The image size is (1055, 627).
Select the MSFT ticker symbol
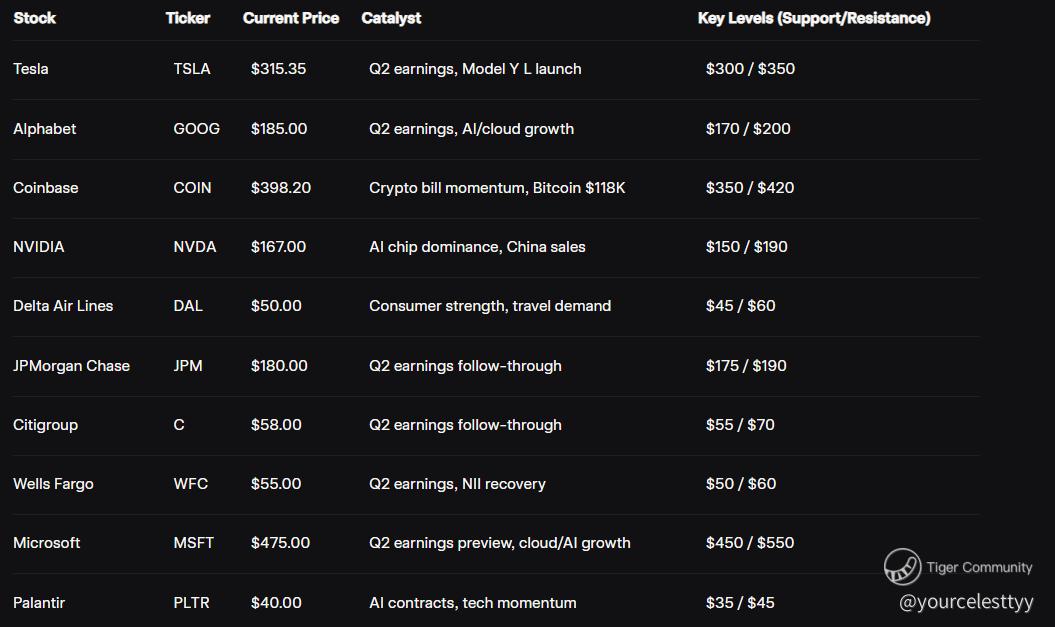click(193, 543)
